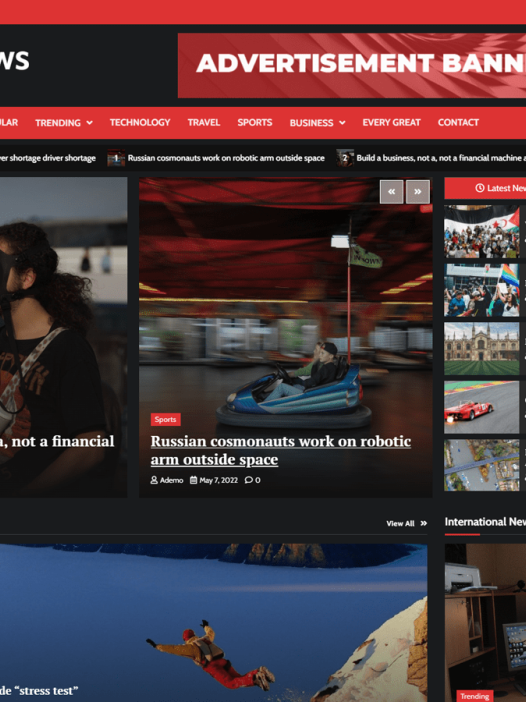Go to the Technology section
526x702 pixels.
pyautogui.click(x=140, y=123)
